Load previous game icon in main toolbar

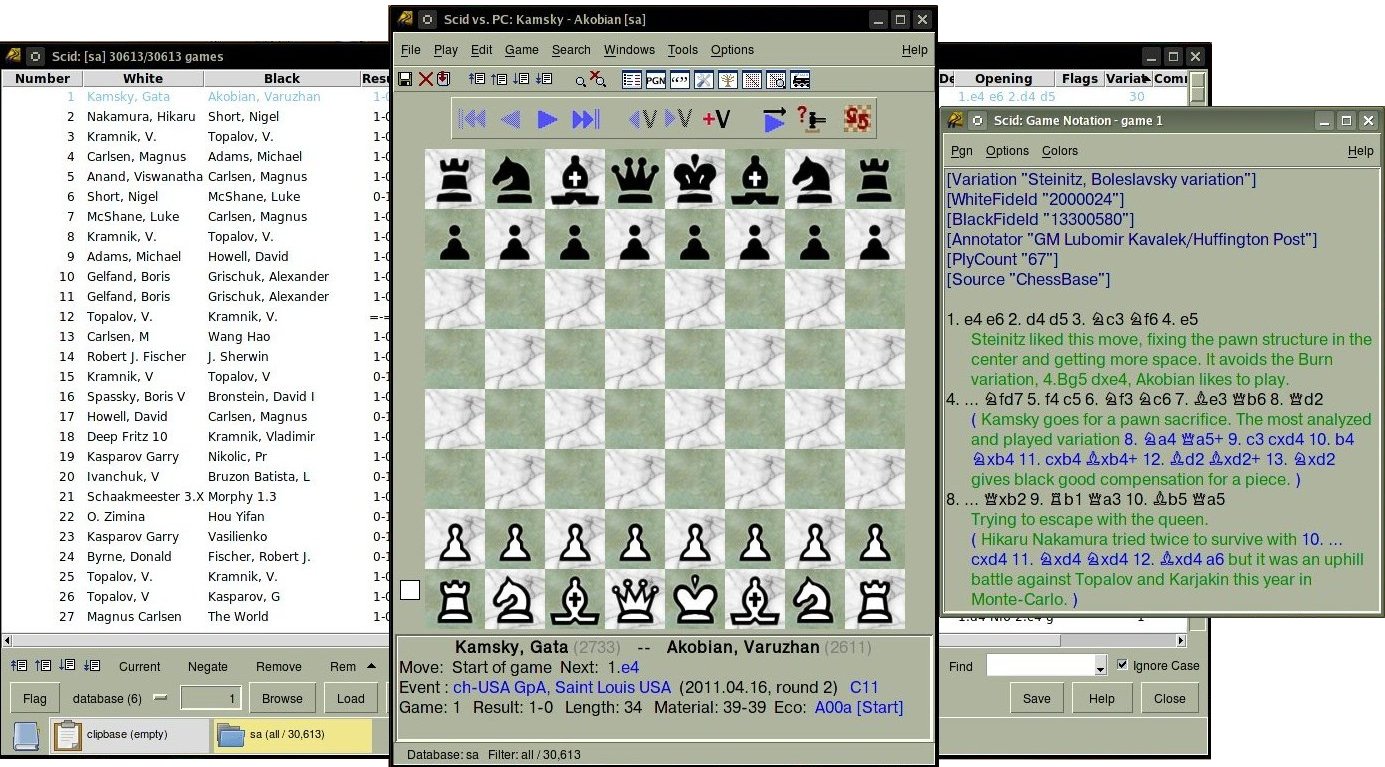click(x=499, y=79)
